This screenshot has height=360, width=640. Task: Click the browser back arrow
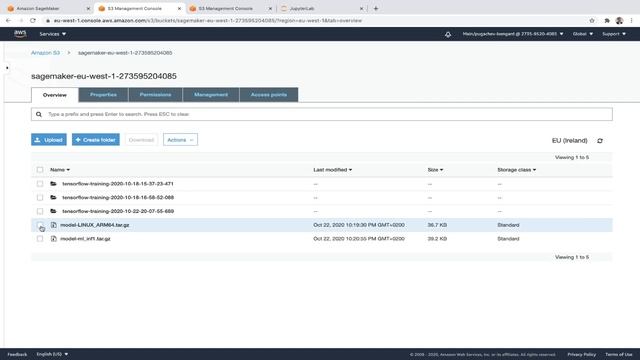[9, 20]
